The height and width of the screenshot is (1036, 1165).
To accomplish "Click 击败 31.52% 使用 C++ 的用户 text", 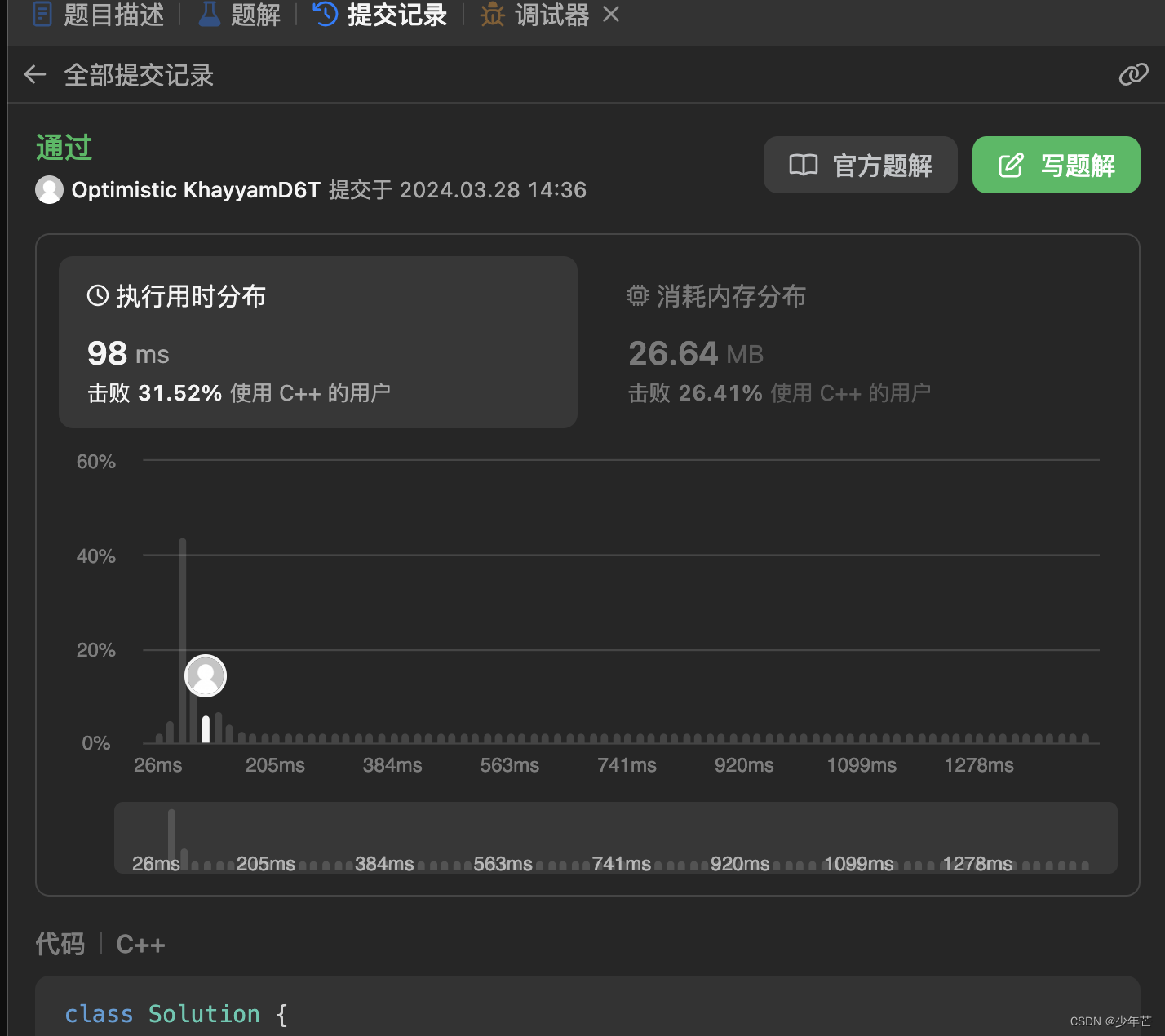I will click(x=239, y=393).
